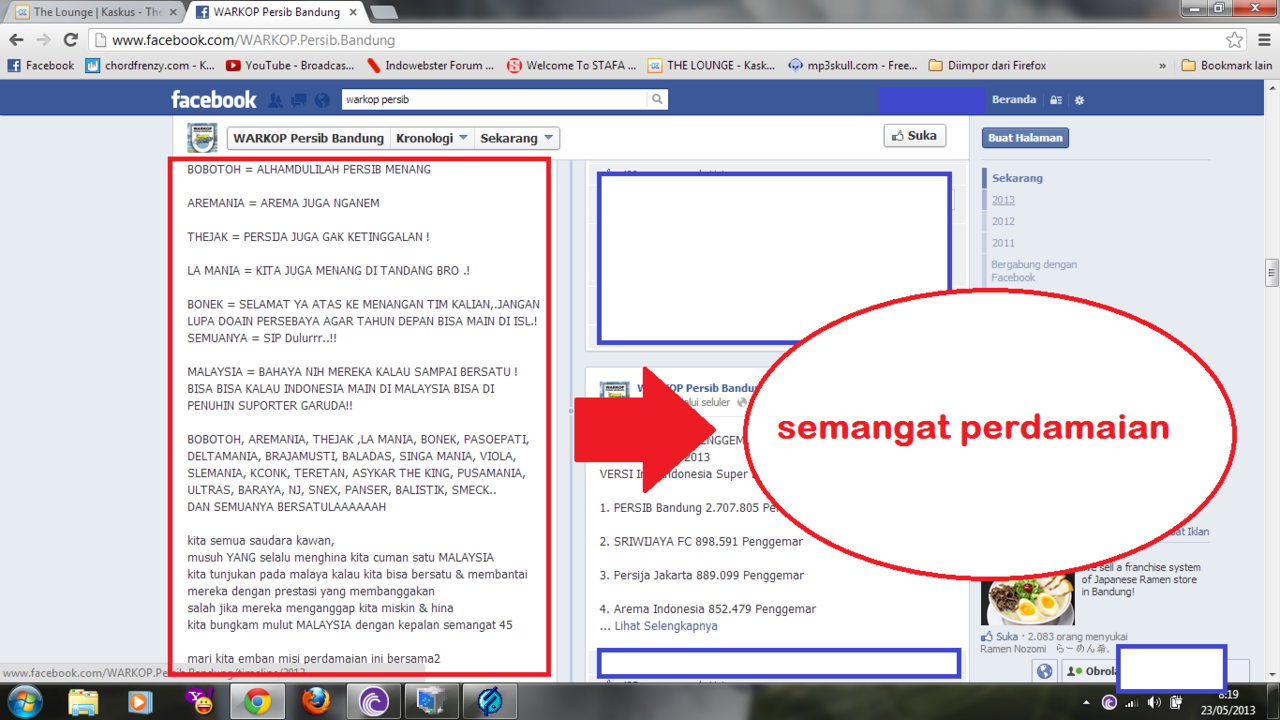Screen dimensions: 1280x720
Task: Show more bookmarks with the chevron
Action: click(x=1163, y=65)
